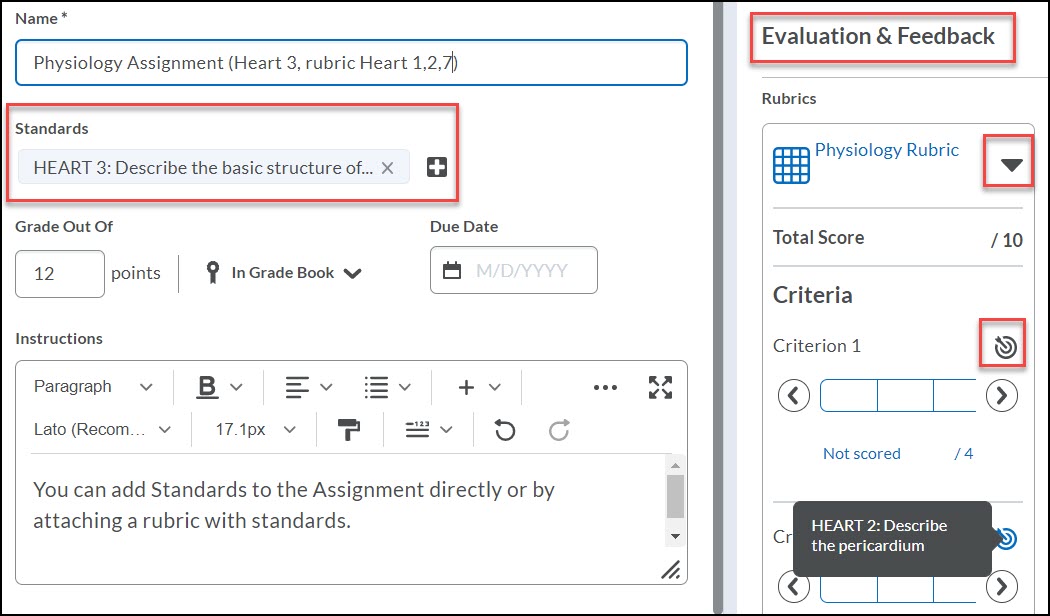Screen dimensions: 1050x616
Task: Click Criterion 1 previous level arrow
Action: click(x=794, y=395)
